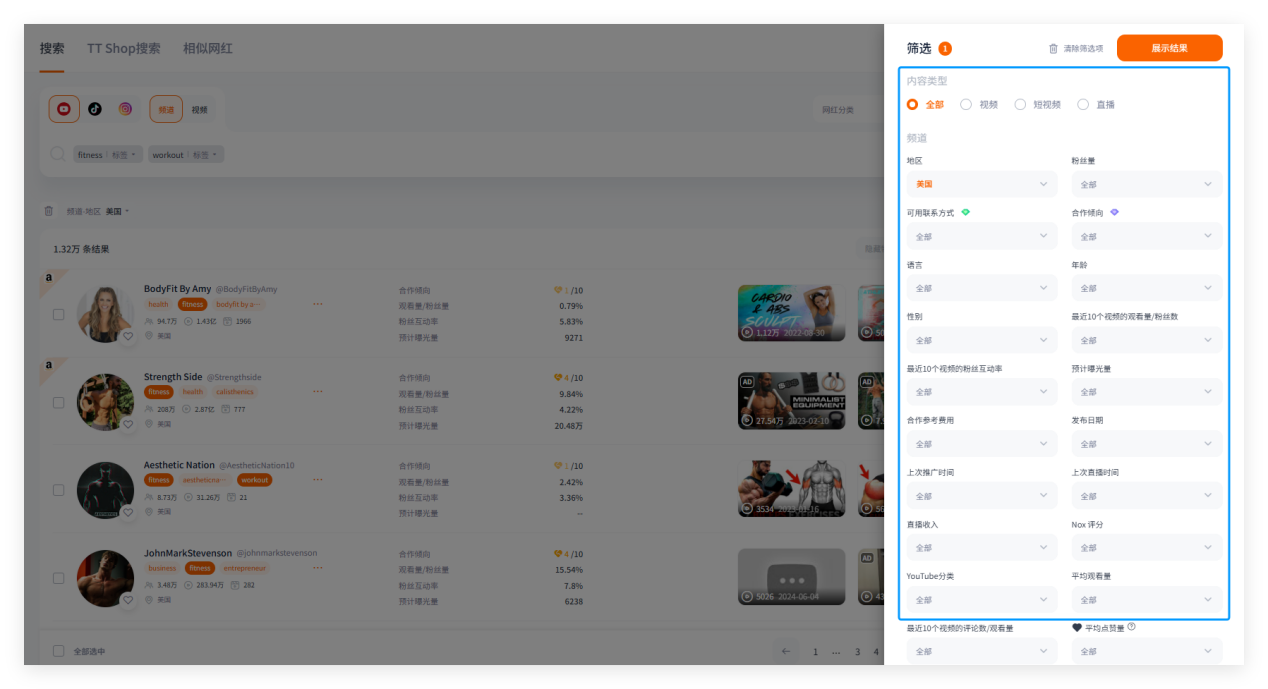Tick the checkbox for Strength Side row
Image resolution: width=1268 pixels, height=689 pixels.
pyautogui.click(x=58, y=402)
